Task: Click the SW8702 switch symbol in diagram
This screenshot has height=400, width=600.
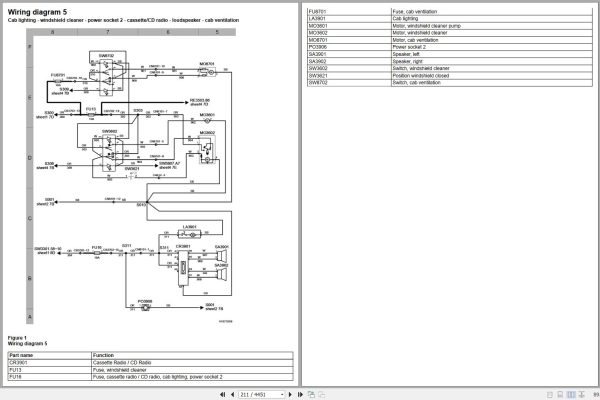Action: 106,77
